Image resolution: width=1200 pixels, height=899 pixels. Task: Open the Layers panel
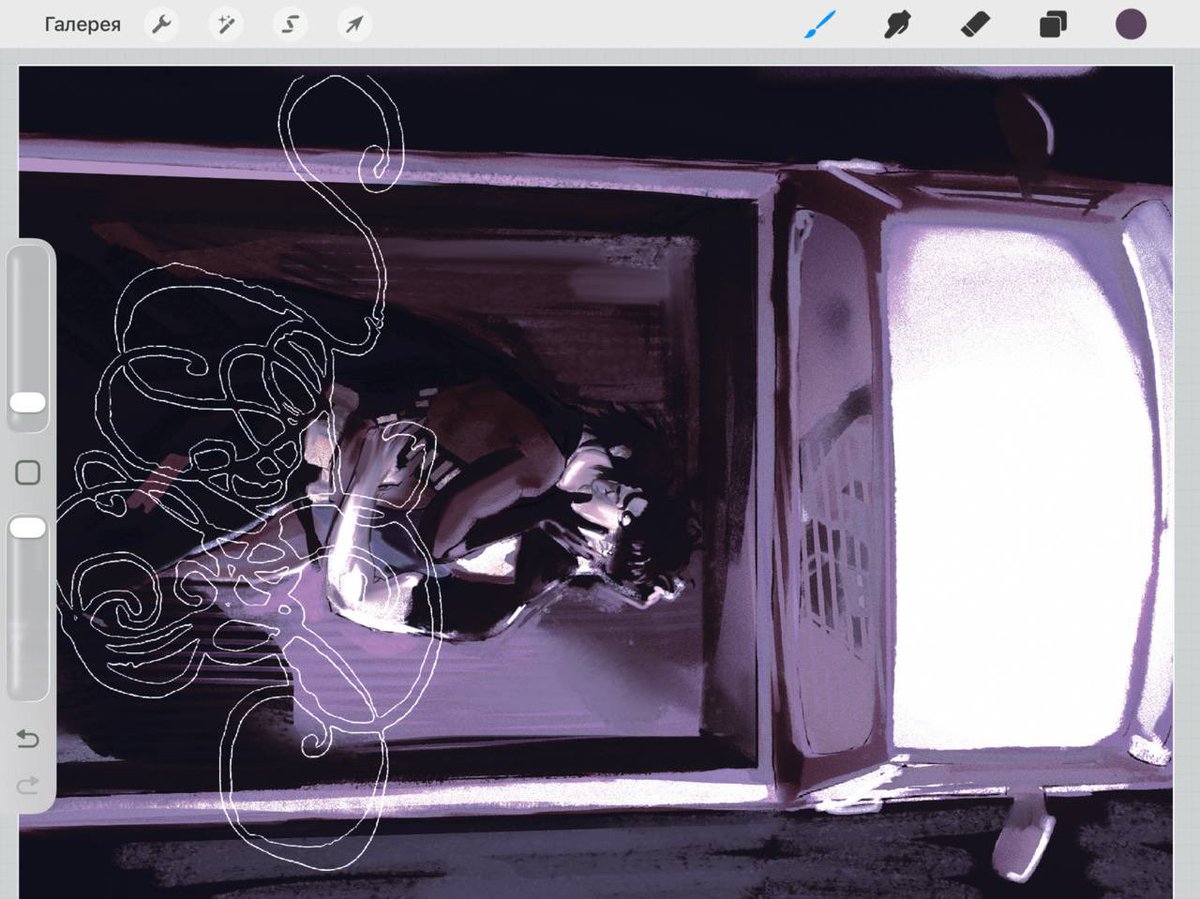pos(1052,25)
